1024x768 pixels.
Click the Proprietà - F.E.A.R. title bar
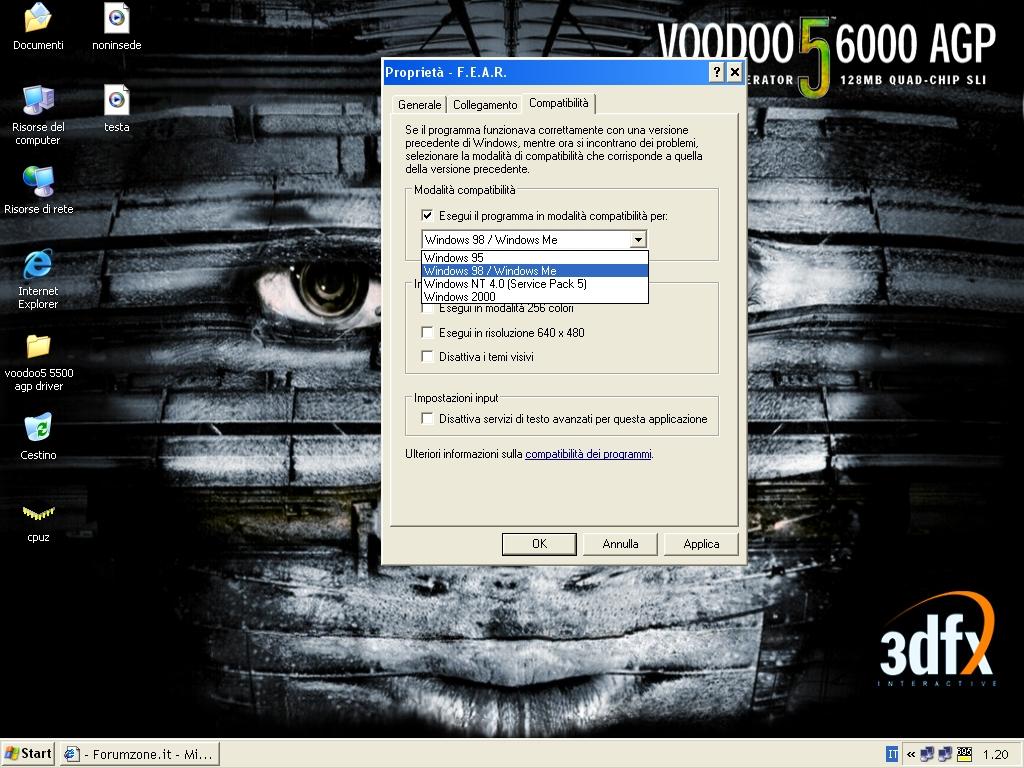(x=545, y=72)
